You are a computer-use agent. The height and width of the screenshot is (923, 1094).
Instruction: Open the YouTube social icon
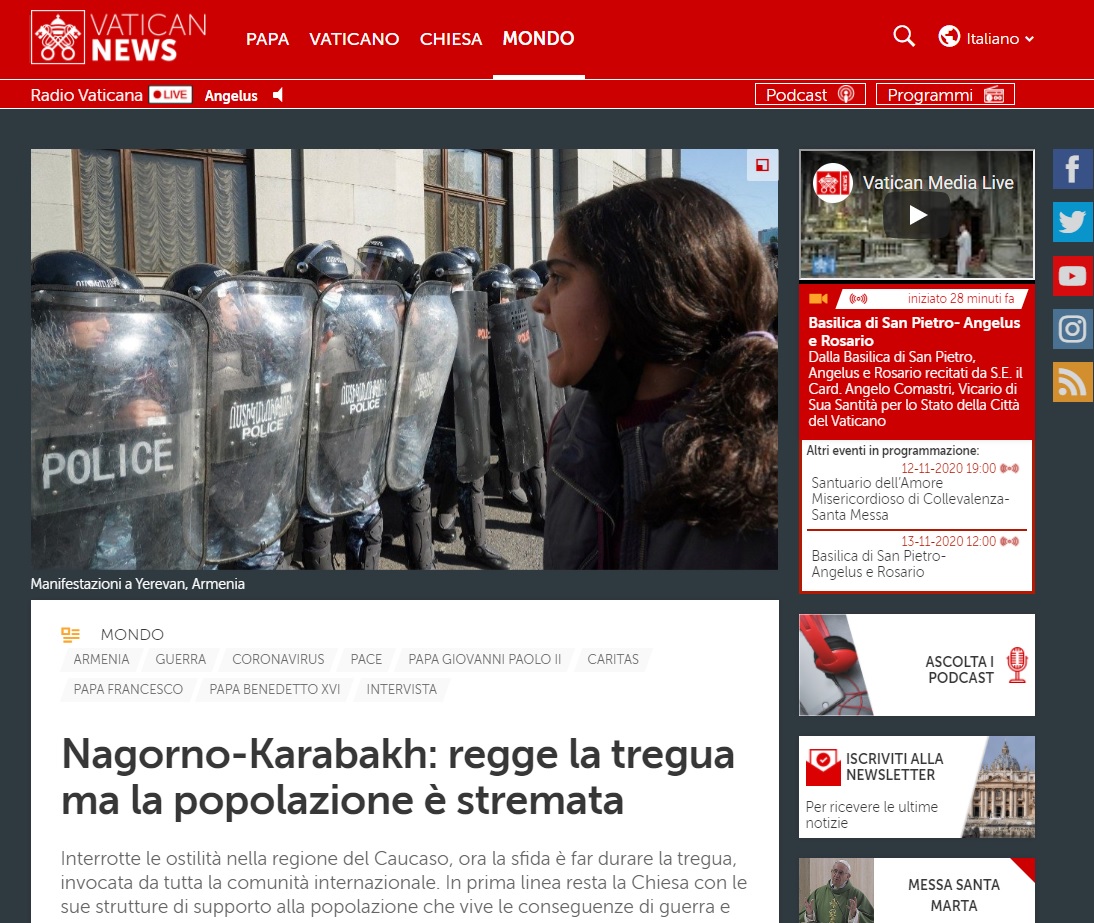click(1072, 275)
